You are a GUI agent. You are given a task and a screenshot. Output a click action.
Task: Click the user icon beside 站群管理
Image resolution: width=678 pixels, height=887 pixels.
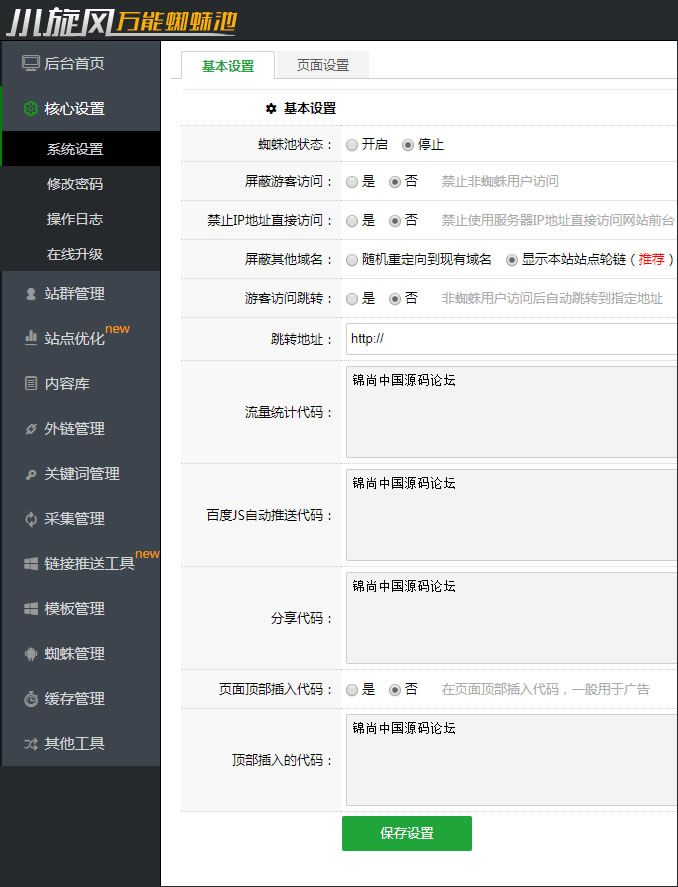point(31,294)
